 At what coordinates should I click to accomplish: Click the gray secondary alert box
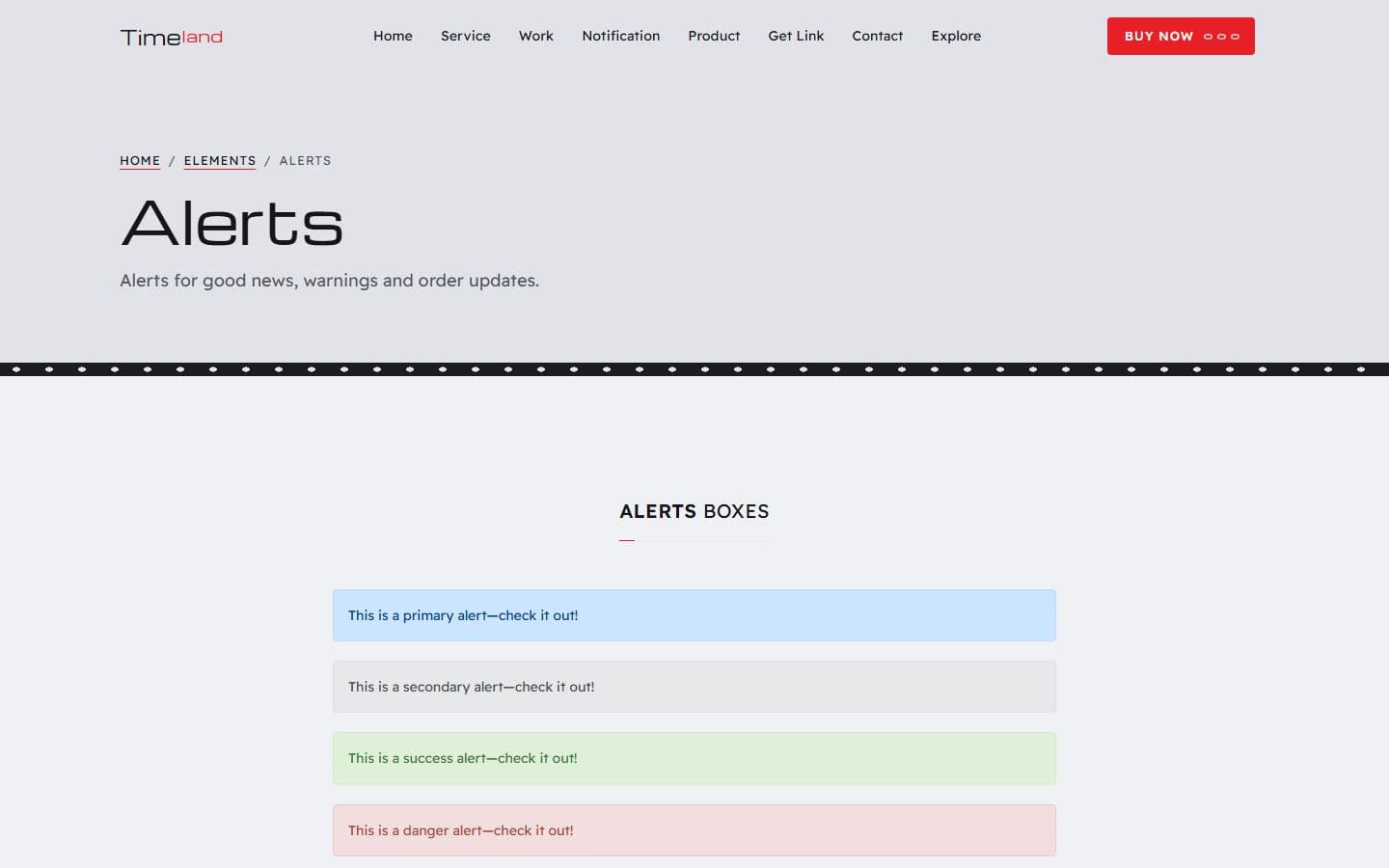pyautogui.click(x=694, y=687)
